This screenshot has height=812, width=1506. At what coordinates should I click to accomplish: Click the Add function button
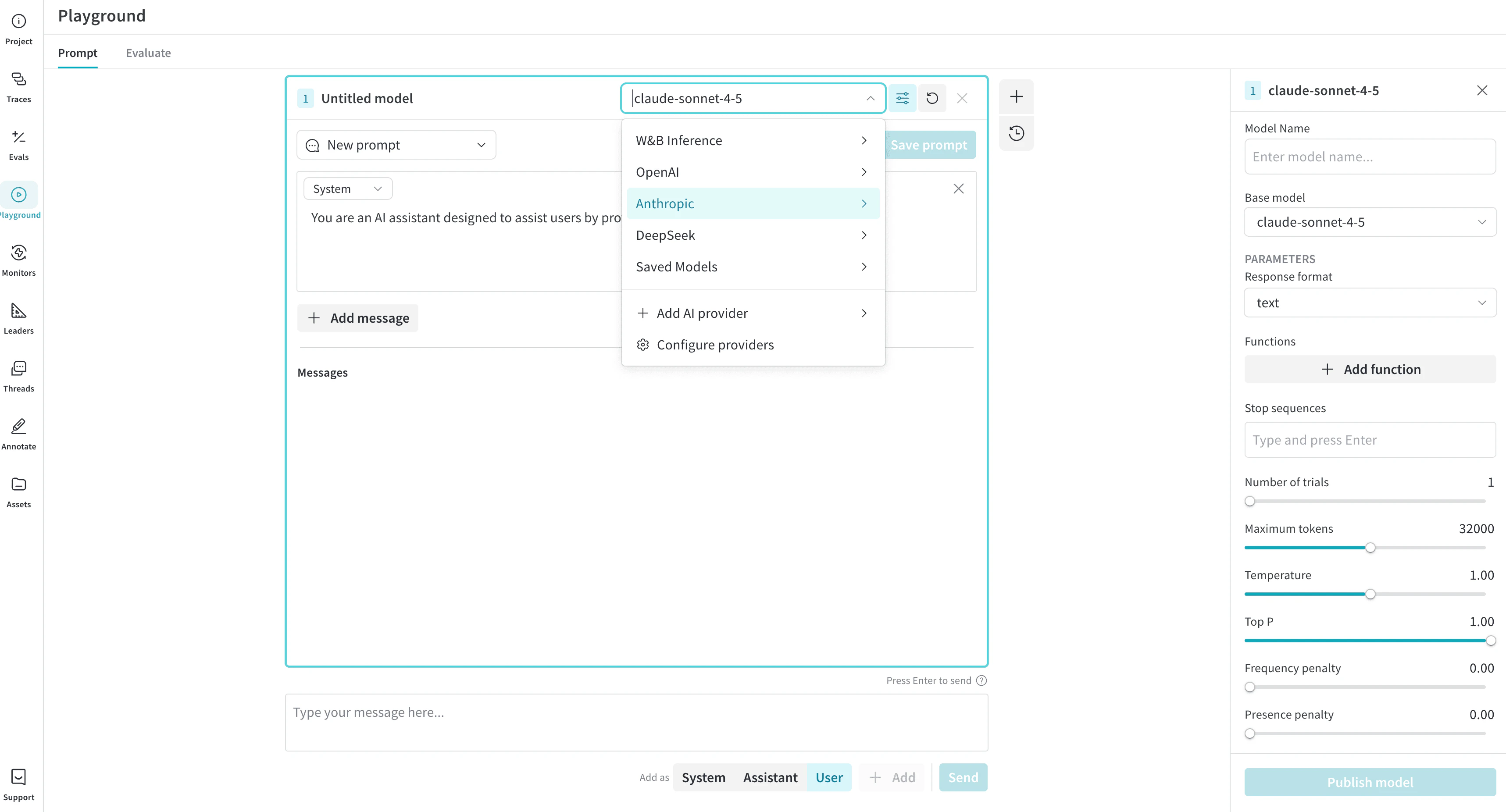point(1369,369)
